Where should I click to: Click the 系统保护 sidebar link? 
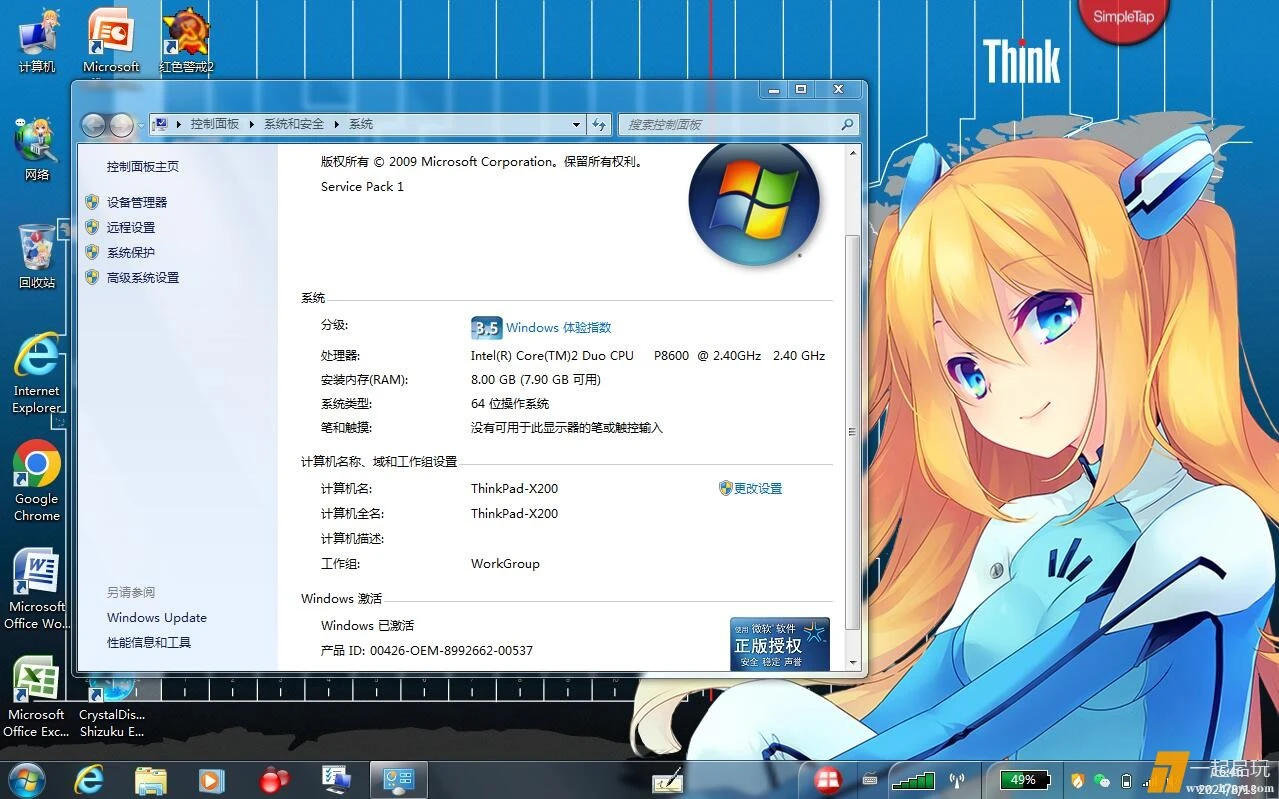click(x=131, y=252)
